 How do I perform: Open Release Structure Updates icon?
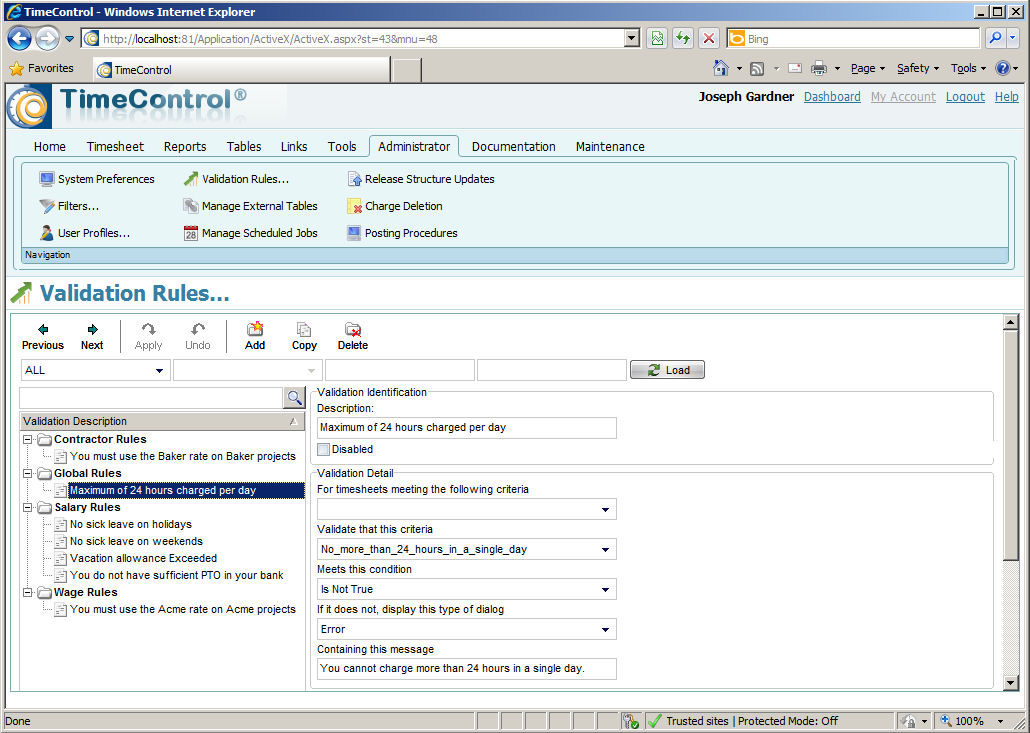pos(354,179)
